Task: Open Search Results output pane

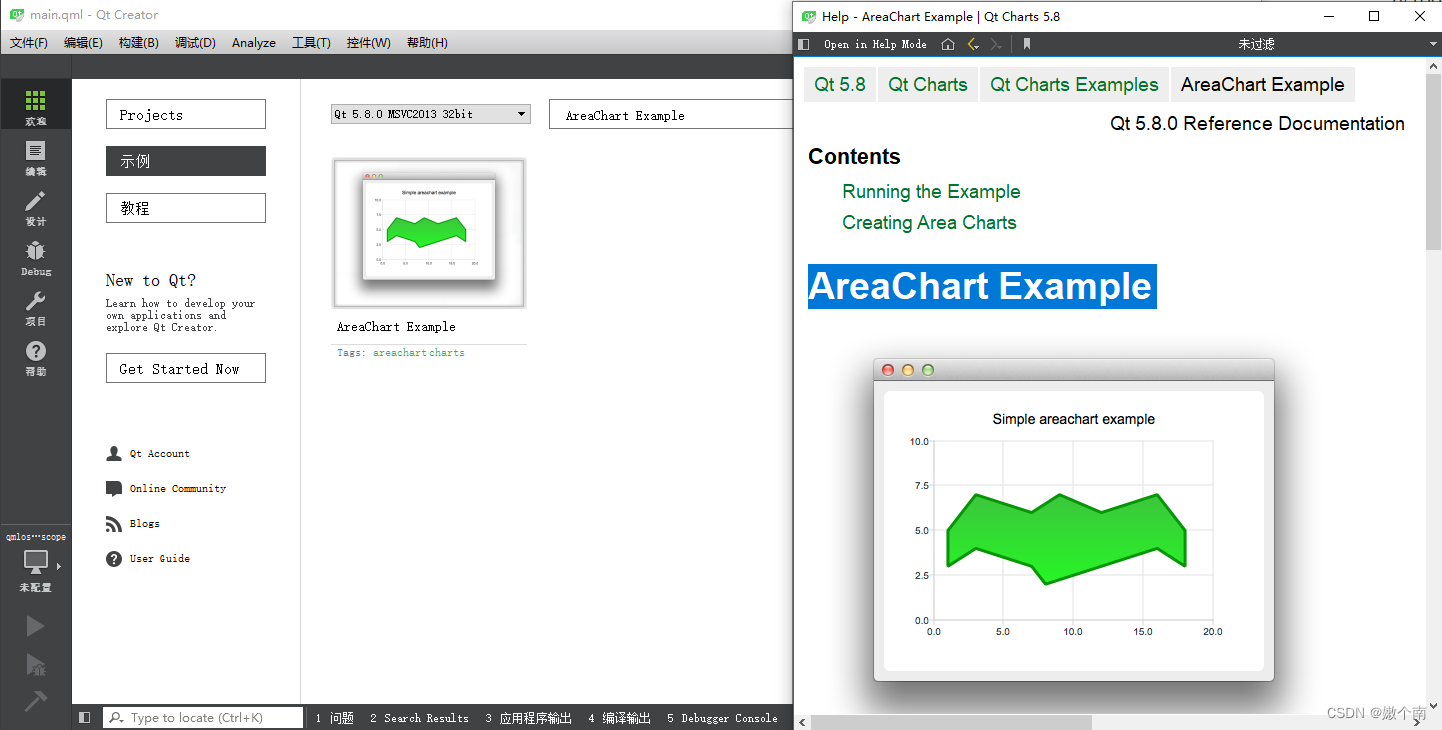Action: 418,717
